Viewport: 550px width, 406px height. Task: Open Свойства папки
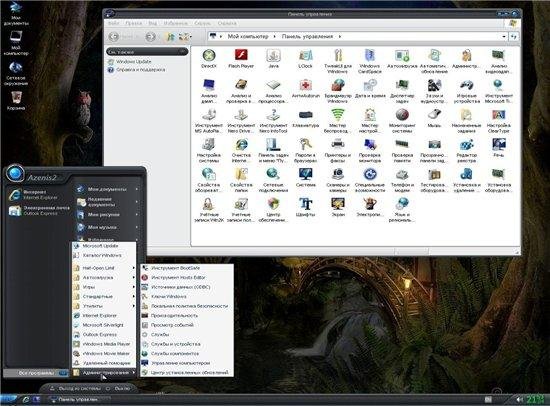click(241, 180)
